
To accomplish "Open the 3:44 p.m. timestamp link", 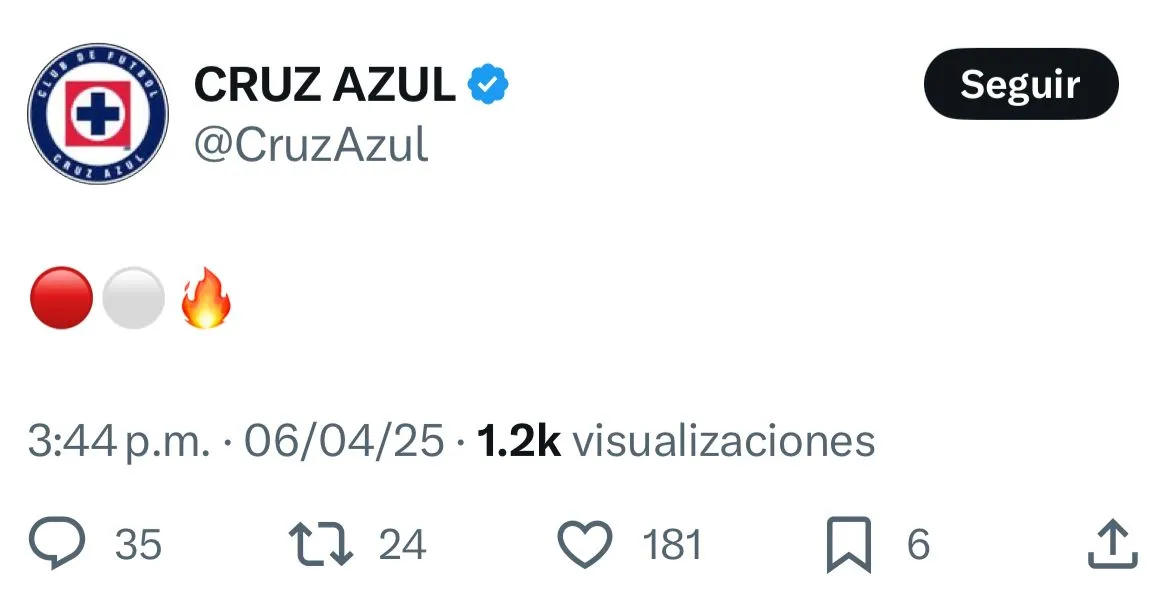I will pos(119,441).
